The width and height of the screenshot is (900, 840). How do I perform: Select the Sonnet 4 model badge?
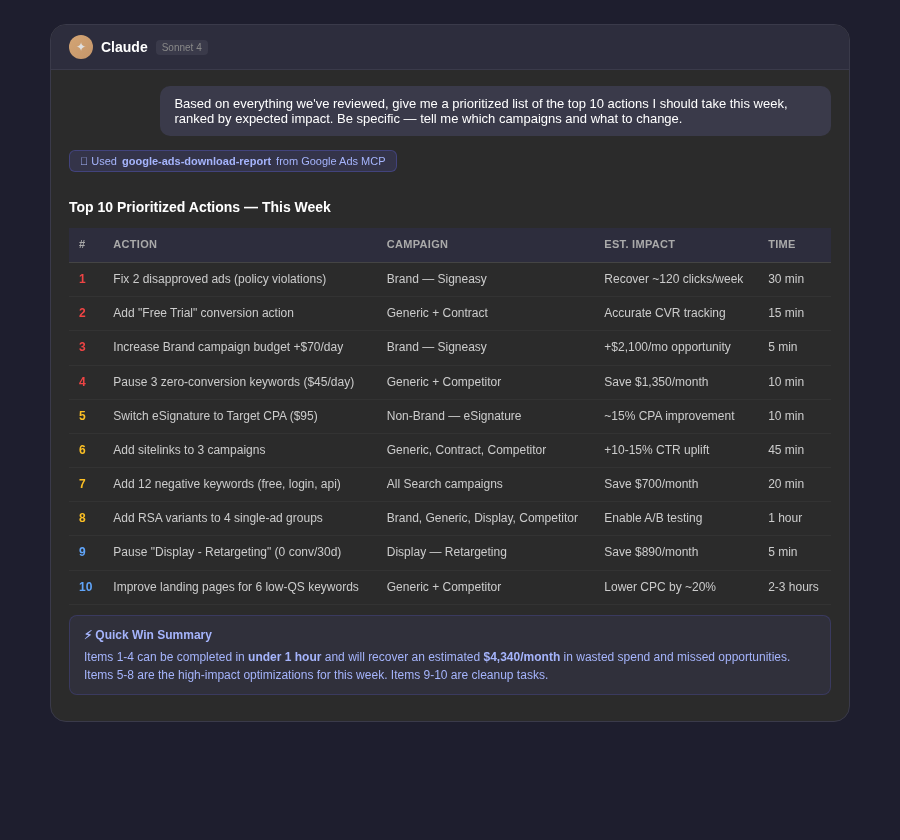(181, 47)
